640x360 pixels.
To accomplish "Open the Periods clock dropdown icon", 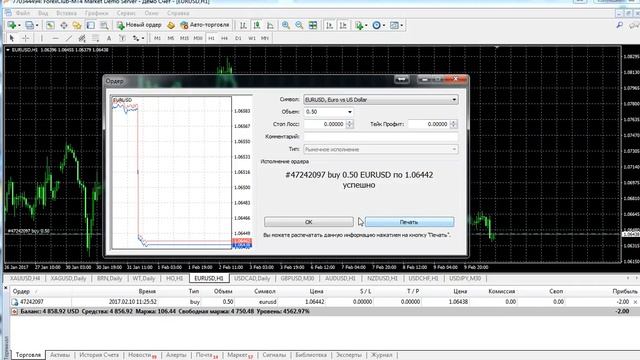I will [378, 25].
